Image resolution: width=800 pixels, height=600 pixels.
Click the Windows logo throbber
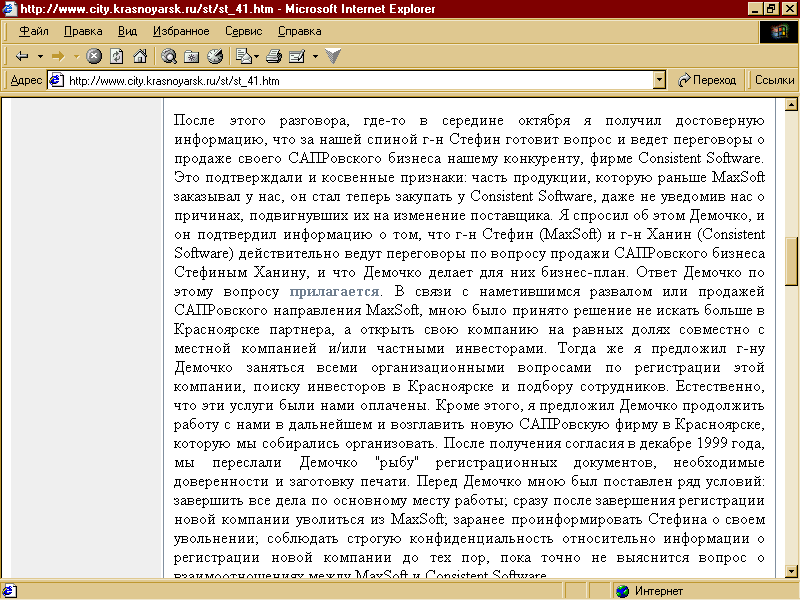point(779,33)
